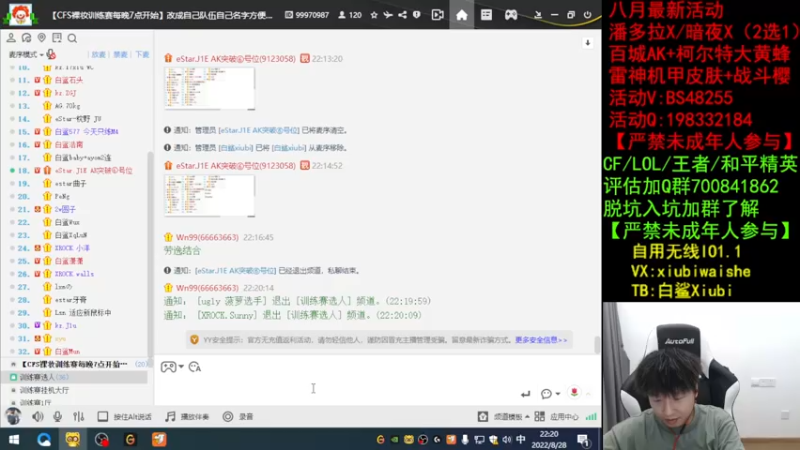Open the 应用中心 app center

click(x=556, y=417)
